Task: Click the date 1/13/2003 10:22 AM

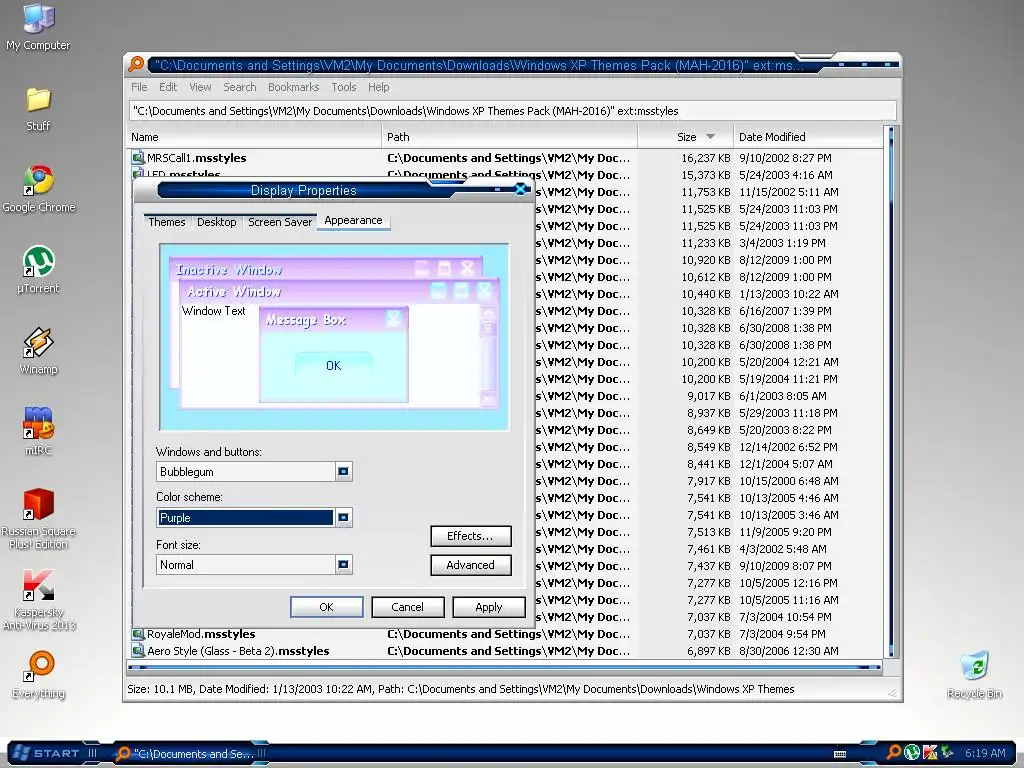Action: click(789, 294)
